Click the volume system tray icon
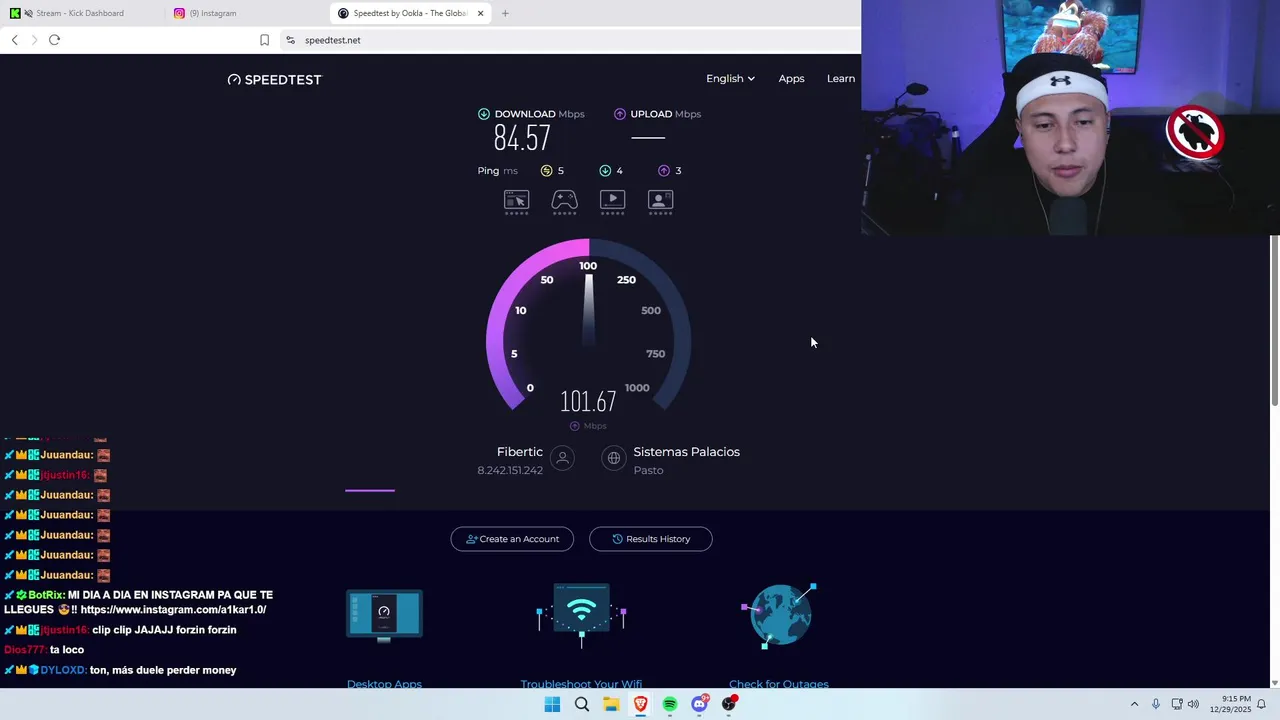This screenshot has height=720, width=1280. 1193,704
